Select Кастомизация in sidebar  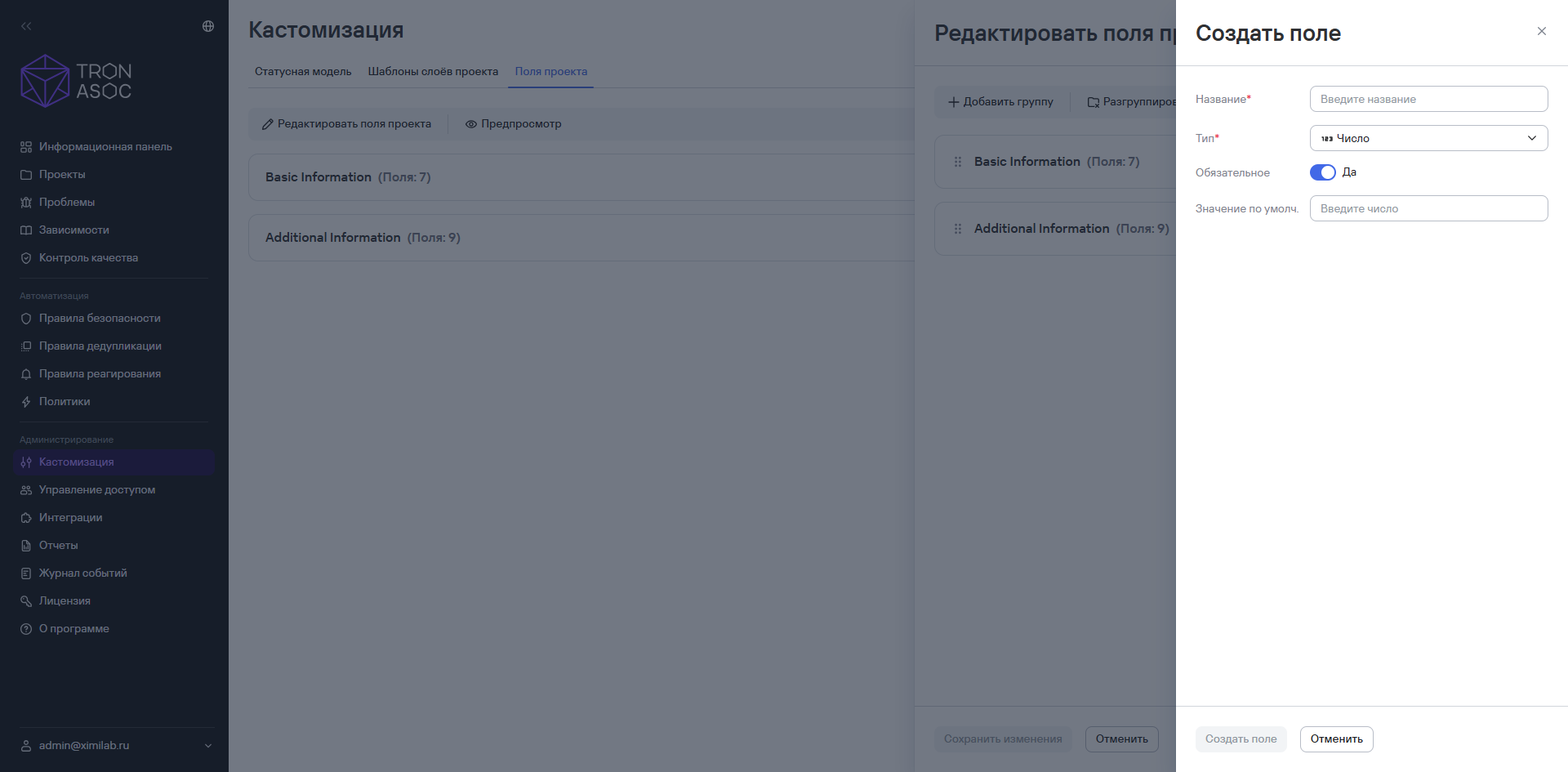point(114,462)
